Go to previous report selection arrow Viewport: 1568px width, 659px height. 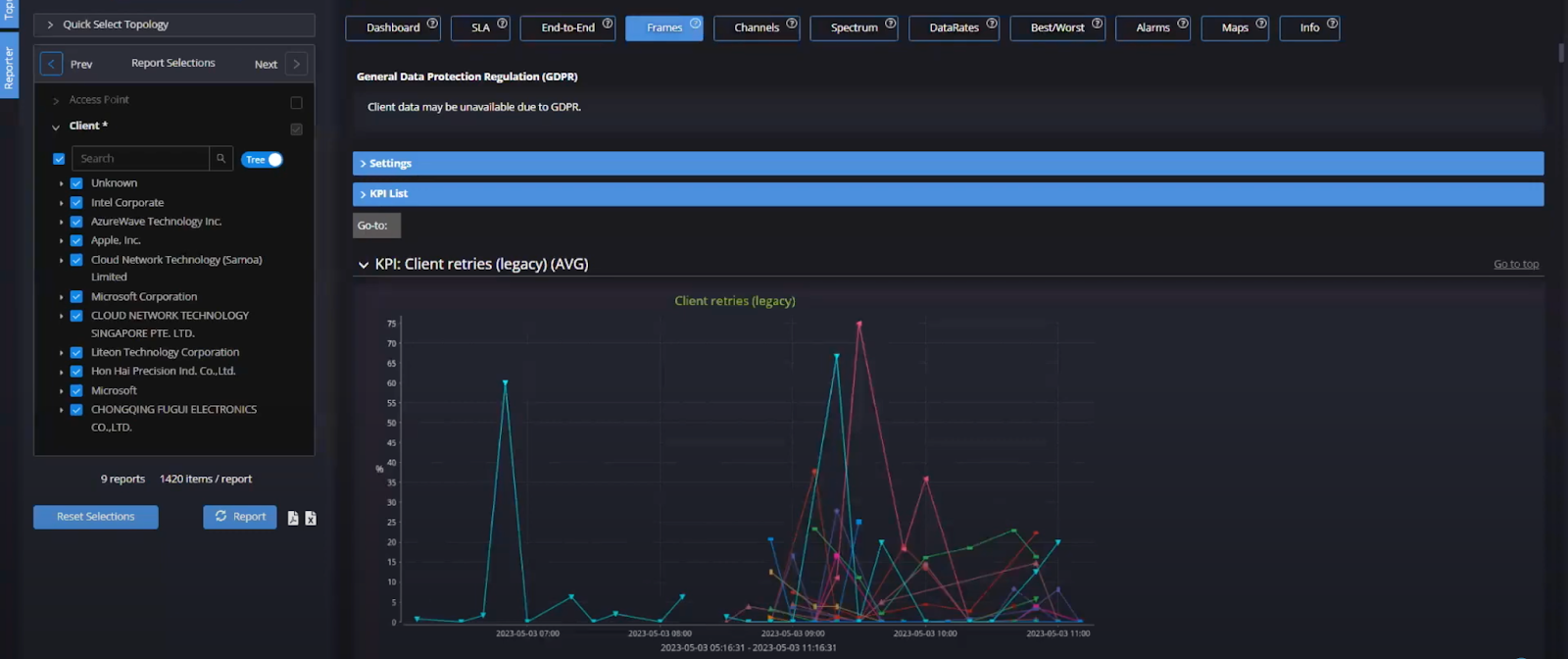tap(51, 65)
